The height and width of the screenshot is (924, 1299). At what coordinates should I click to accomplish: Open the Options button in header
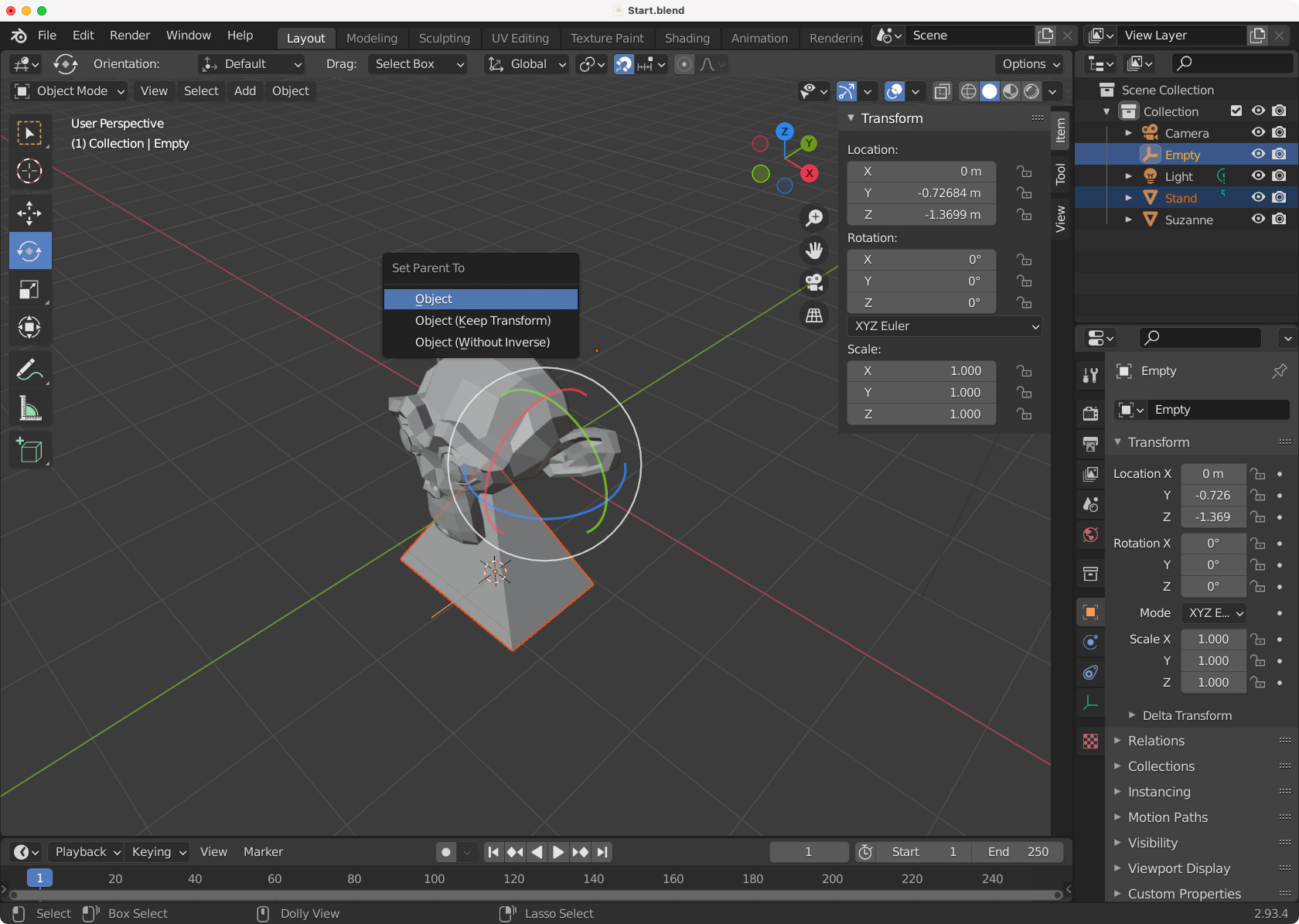tap(1031, 64)
